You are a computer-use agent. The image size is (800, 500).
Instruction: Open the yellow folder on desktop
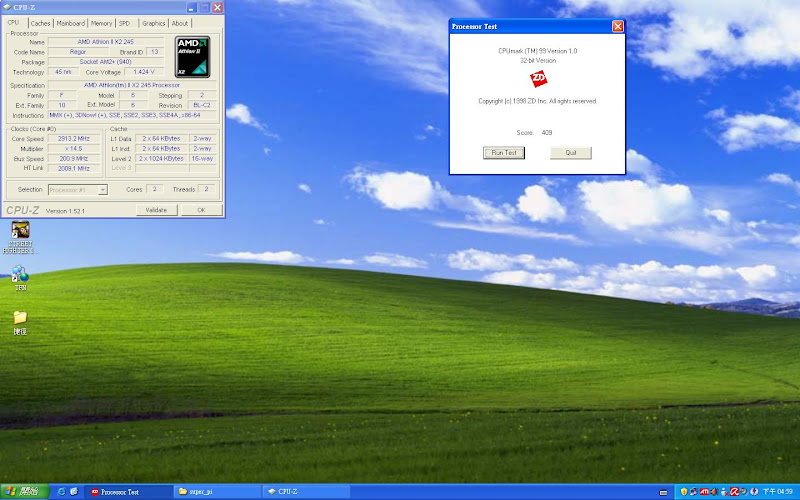(20, 318)
